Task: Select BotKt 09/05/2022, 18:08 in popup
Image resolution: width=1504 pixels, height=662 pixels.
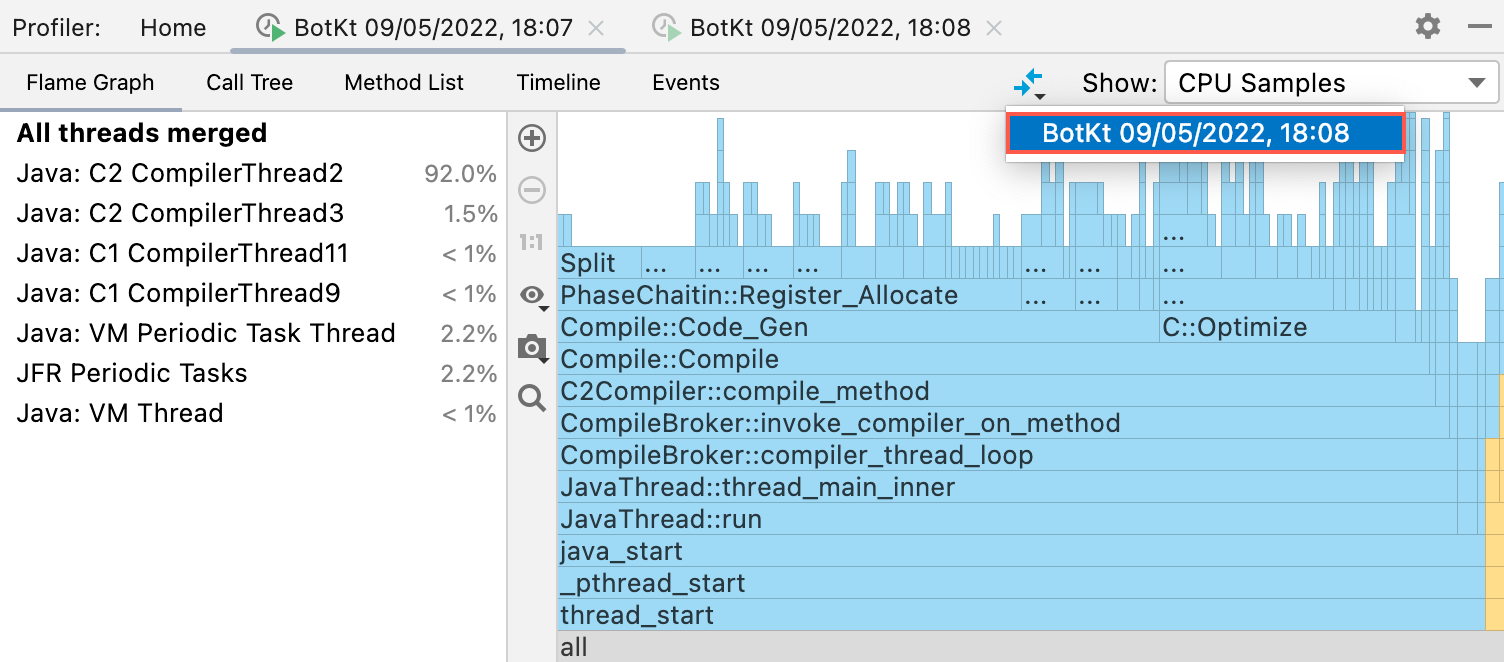Action: [1205, 133]
